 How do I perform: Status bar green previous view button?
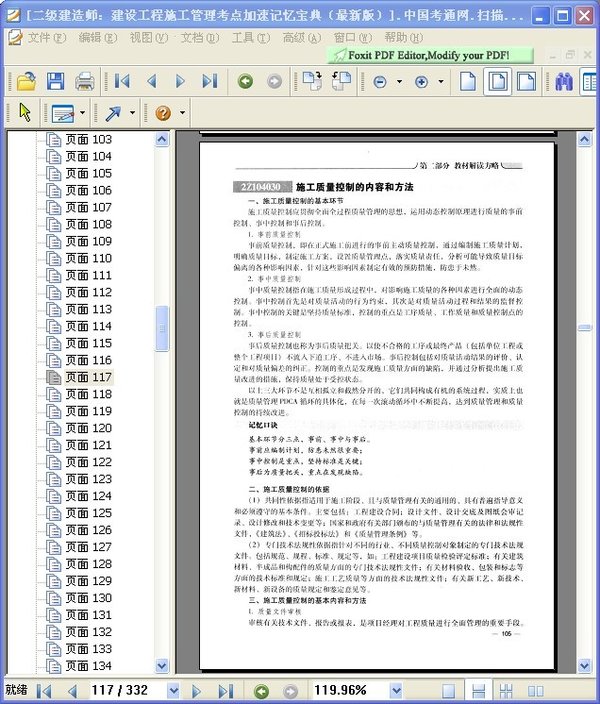point(261,691)
